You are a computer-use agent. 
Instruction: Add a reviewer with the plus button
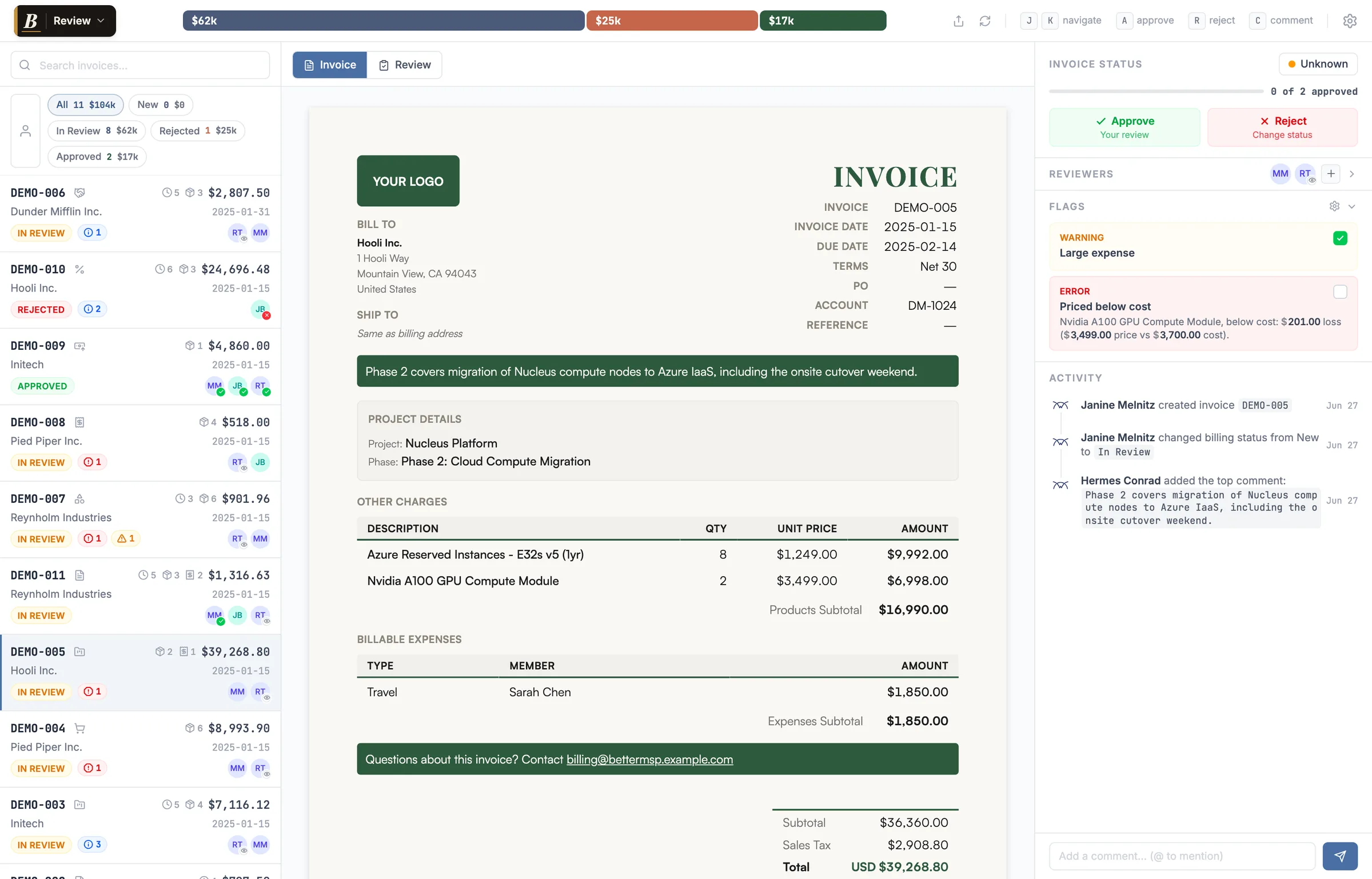pos(1331,174)
